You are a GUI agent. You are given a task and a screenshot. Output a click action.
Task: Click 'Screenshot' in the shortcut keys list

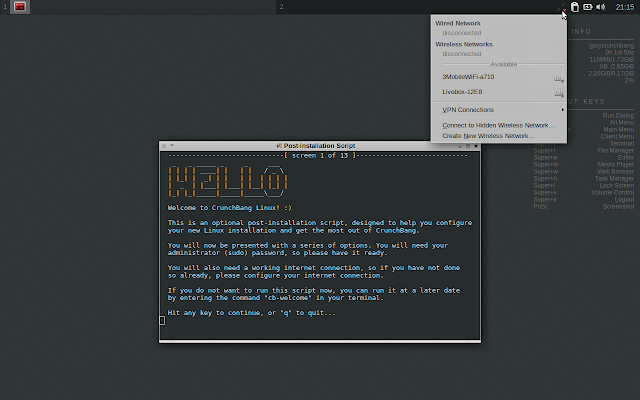pyautogui.click(x=618, y=207)
